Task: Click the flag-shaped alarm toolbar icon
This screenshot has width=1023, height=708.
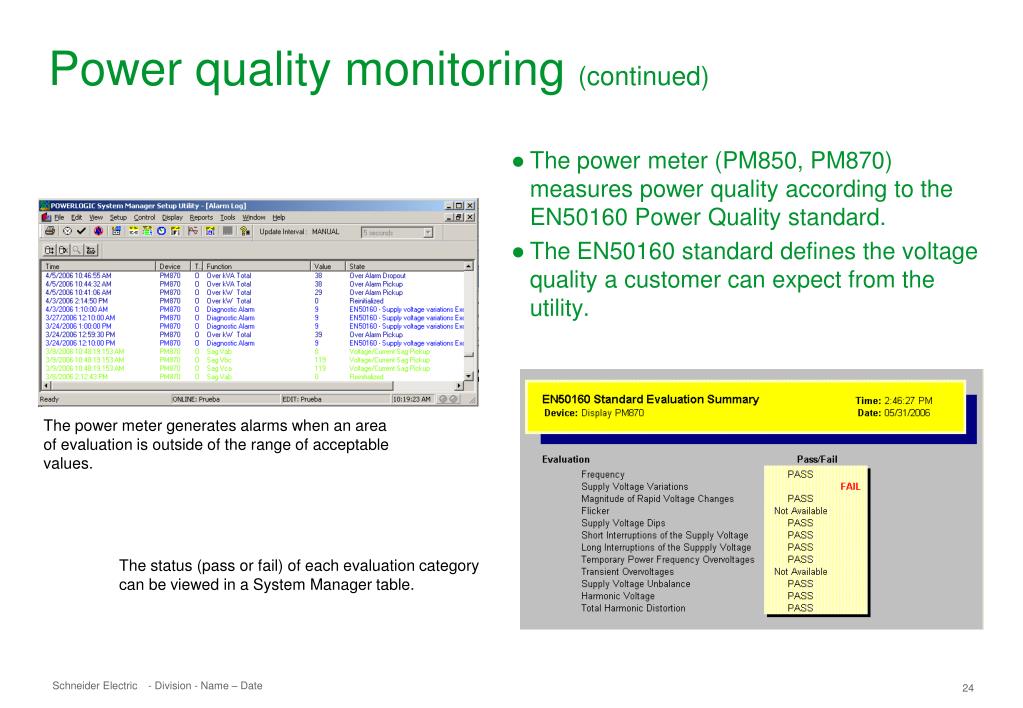Action: [193, 231]
